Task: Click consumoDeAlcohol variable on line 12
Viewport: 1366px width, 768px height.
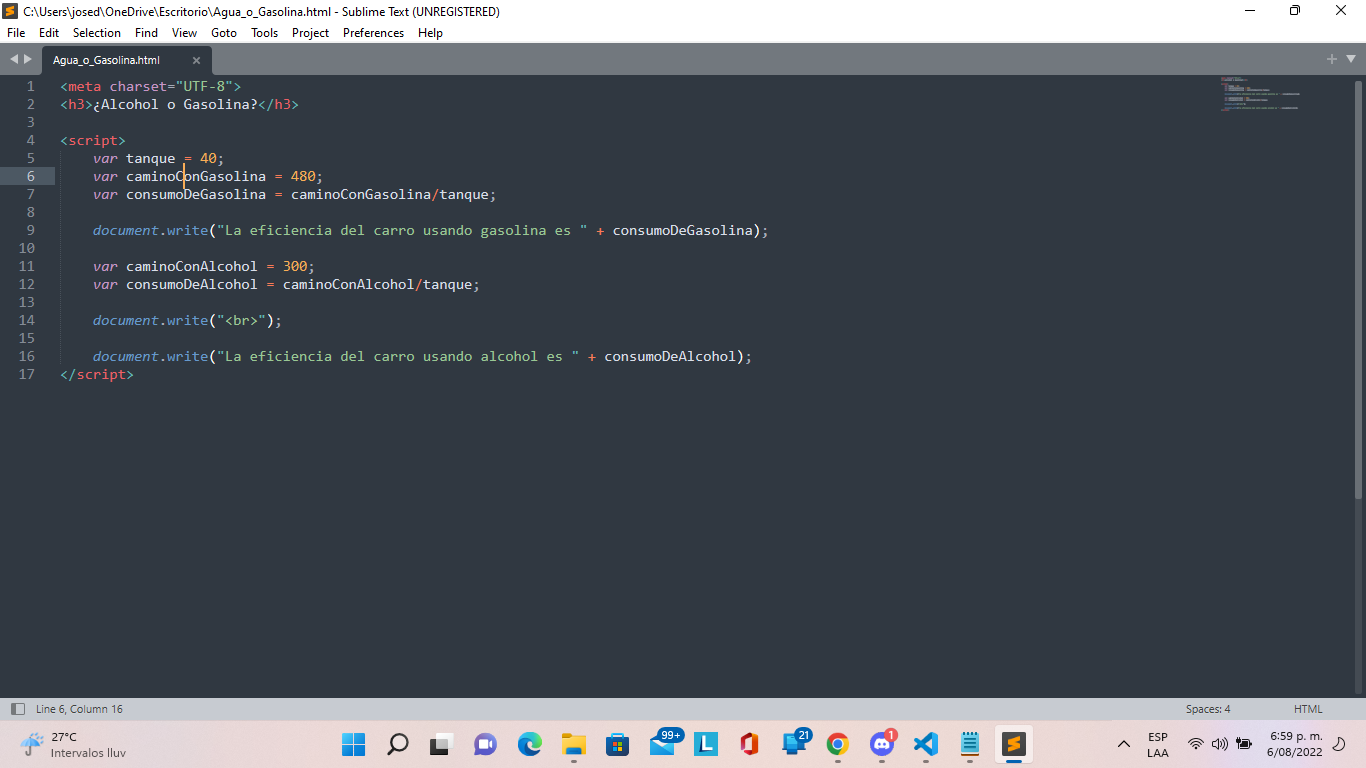Action: [192, 284]
